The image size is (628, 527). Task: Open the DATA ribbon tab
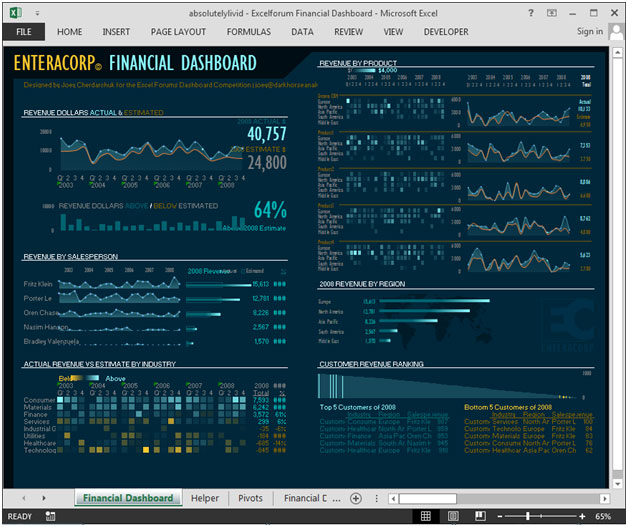(x=302, y=32)
